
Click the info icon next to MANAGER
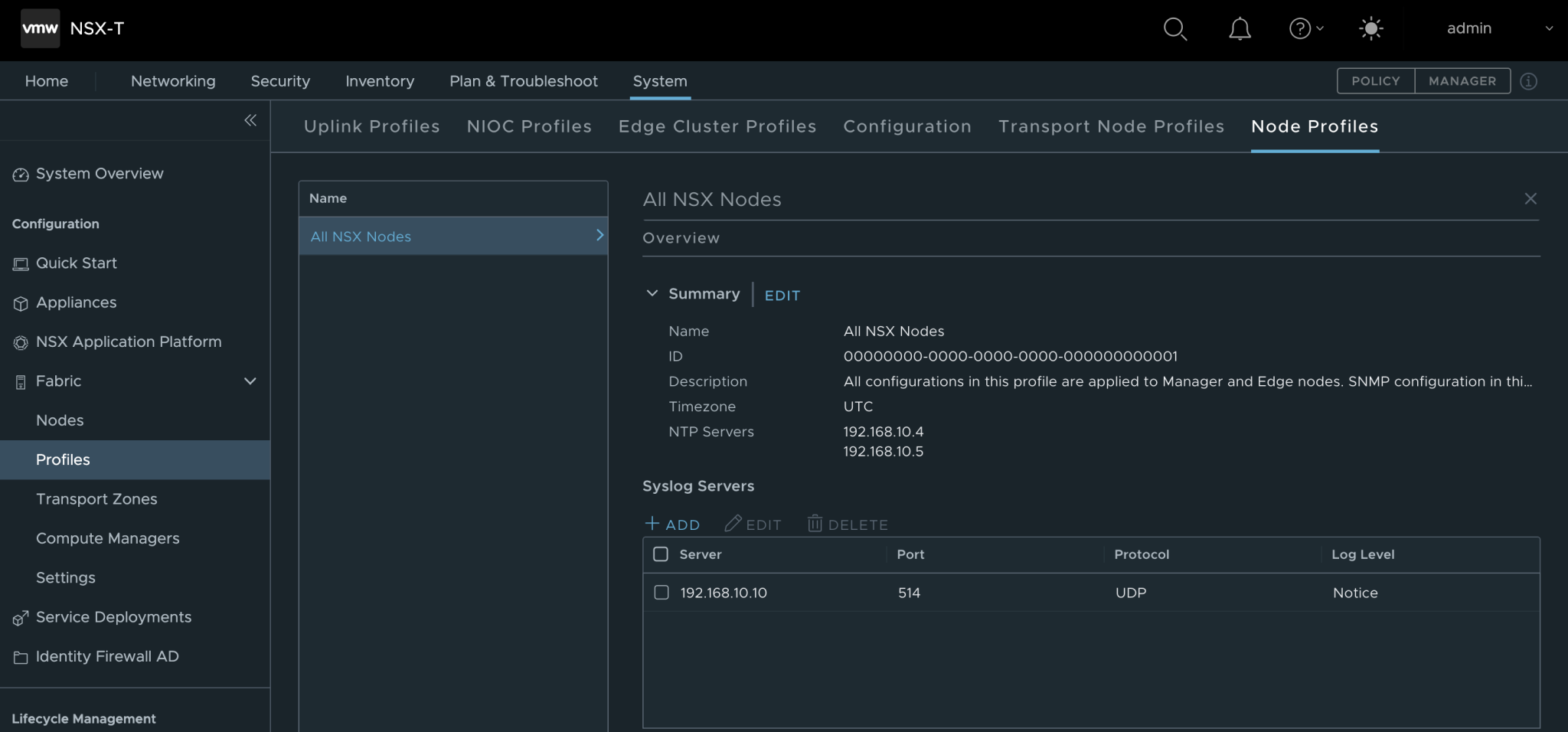click(1529, 81)
